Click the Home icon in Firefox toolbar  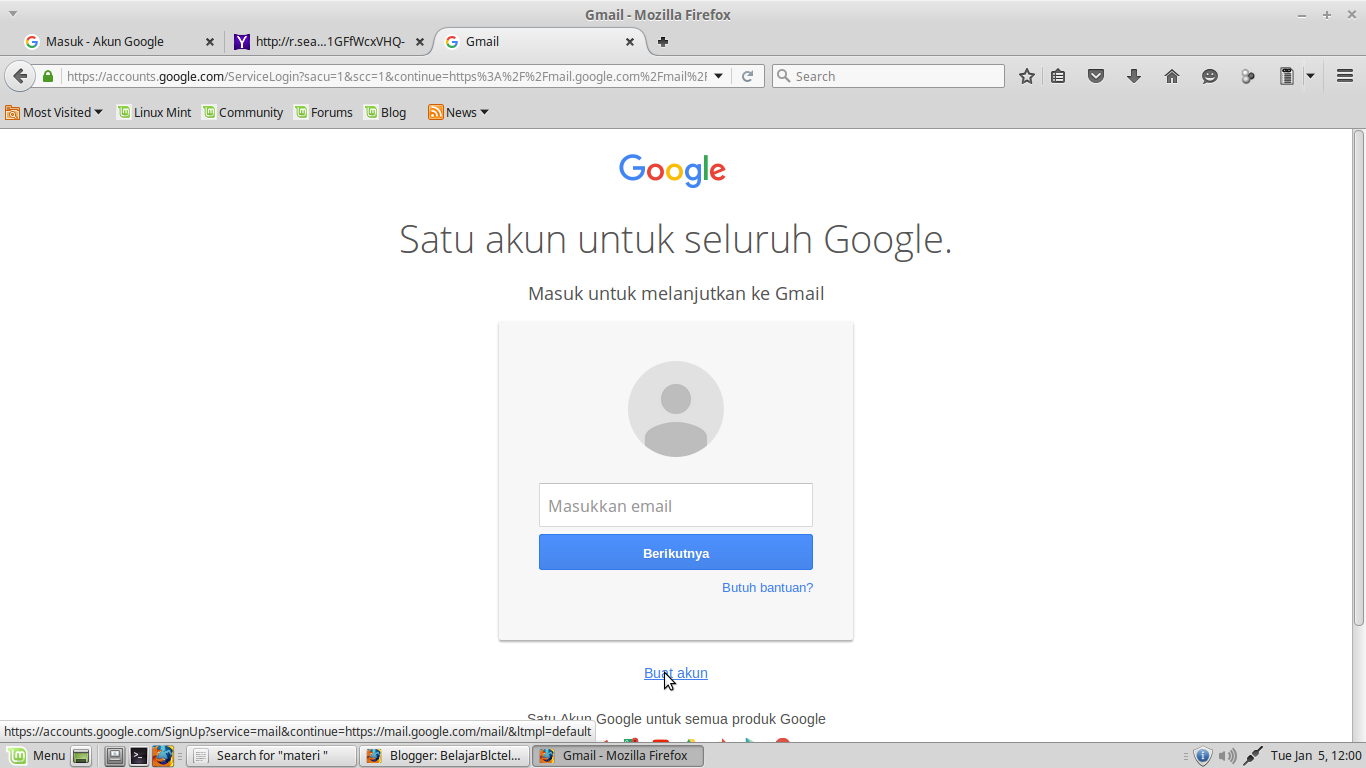click(1172, 75)
